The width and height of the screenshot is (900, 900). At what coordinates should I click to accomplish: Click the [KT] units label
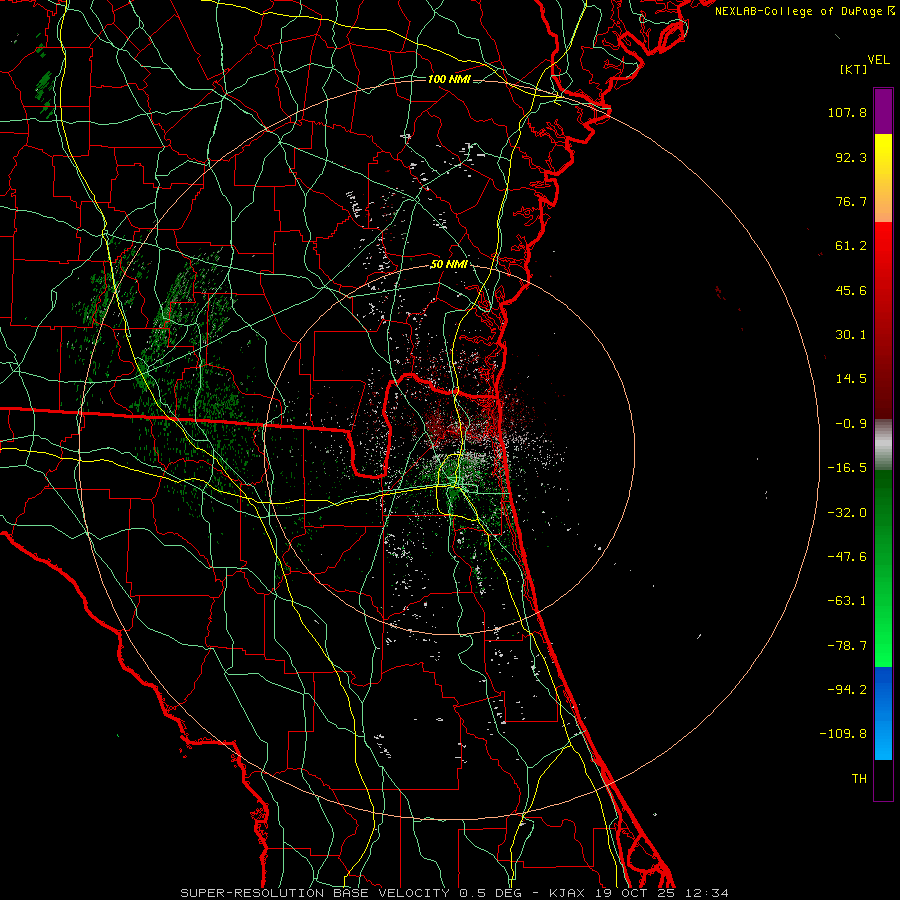pos(853,69)
